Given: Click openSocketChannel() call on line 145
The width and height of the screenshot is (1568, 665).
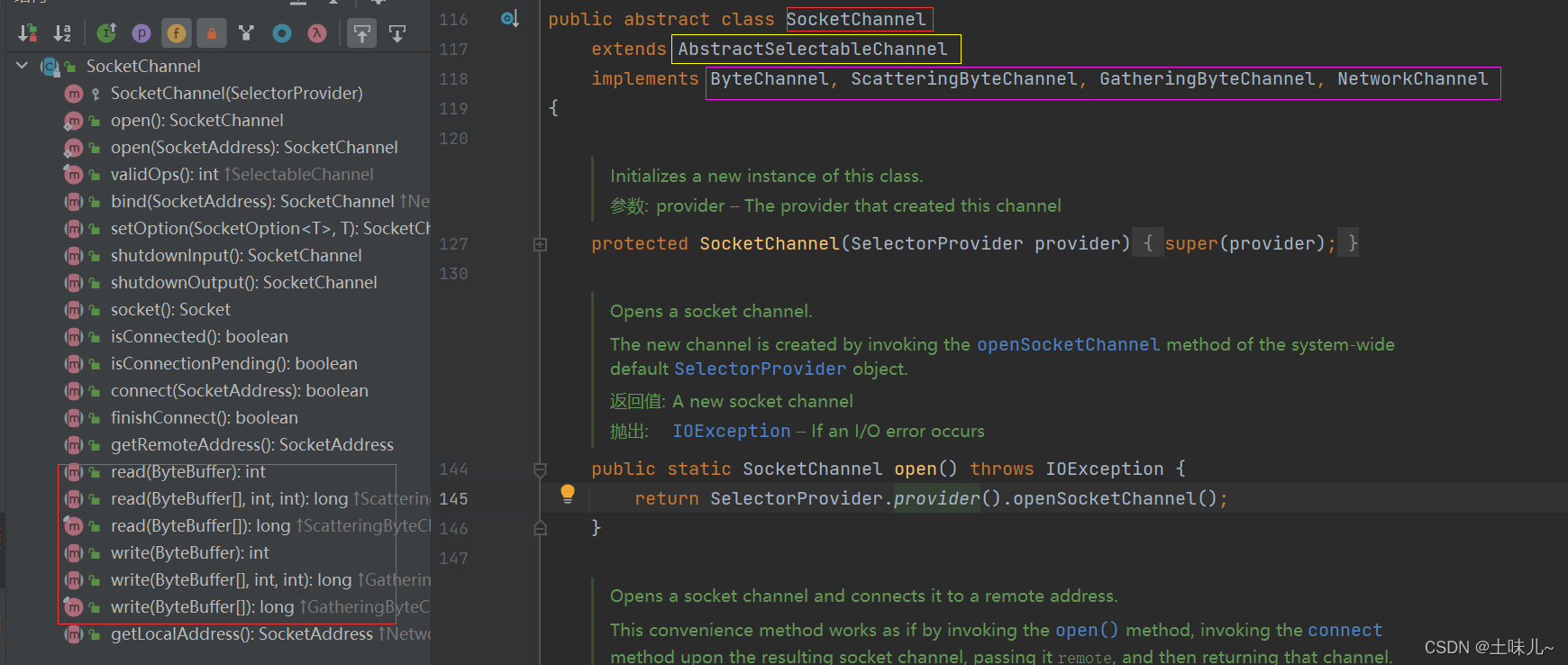Looking at the screenshot, I should (x=1115, y=498).
